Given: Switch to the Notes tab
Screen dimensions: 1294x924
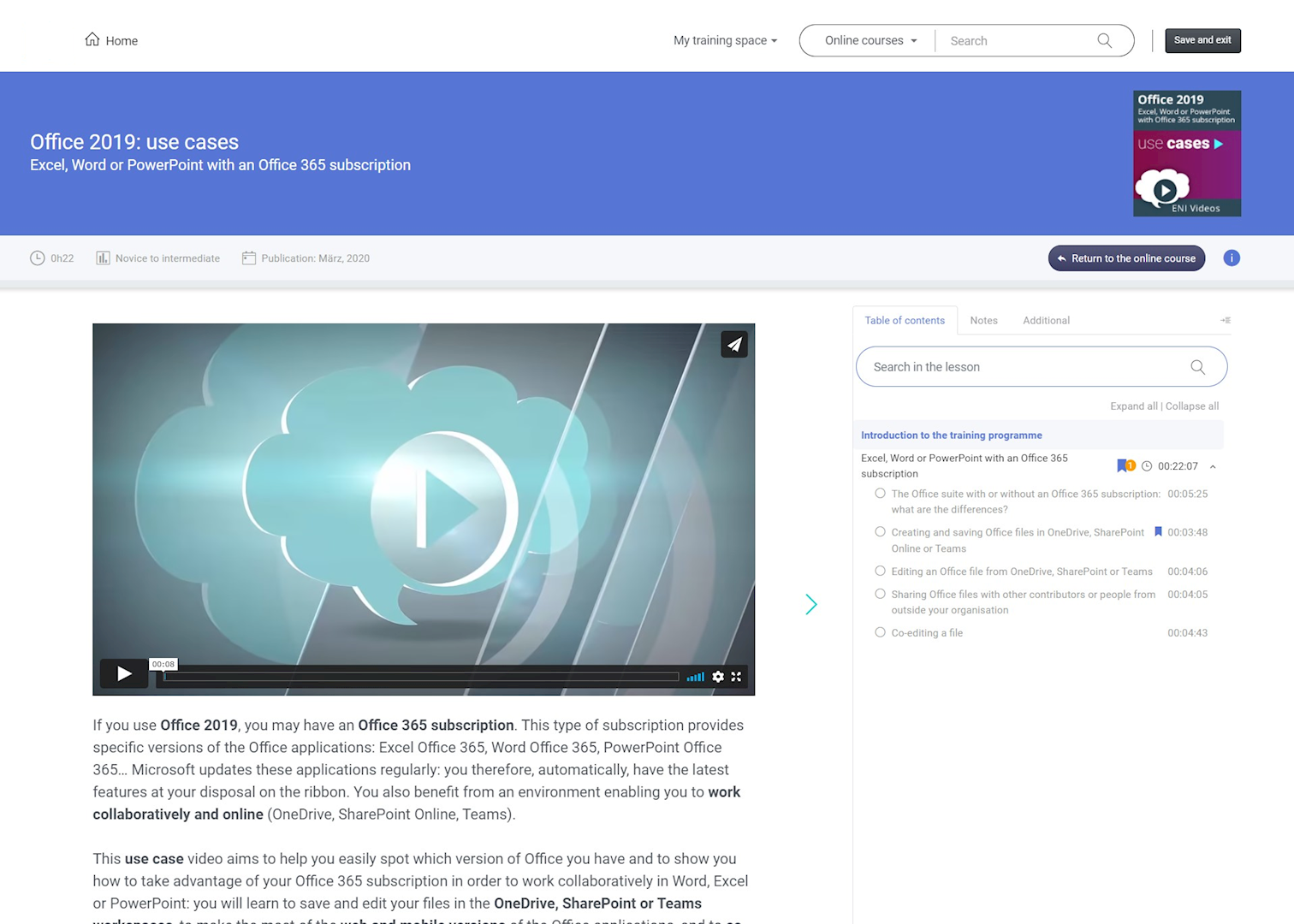Looking at the screenshot, I should pyautogui.click(x=984, y=321).
